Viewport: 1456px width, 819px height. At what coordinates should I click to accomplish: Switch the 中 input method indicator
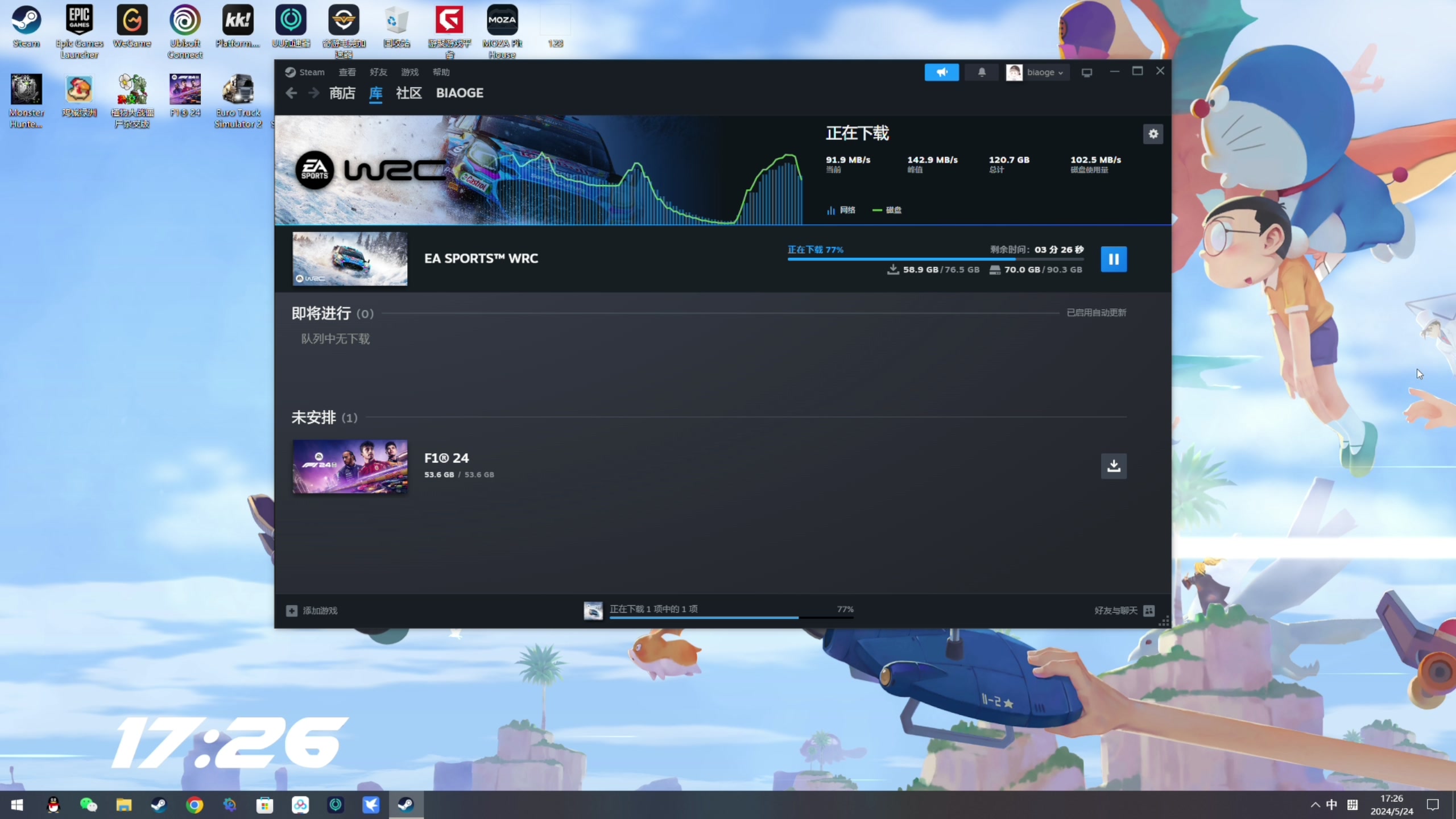(1332, 805)
